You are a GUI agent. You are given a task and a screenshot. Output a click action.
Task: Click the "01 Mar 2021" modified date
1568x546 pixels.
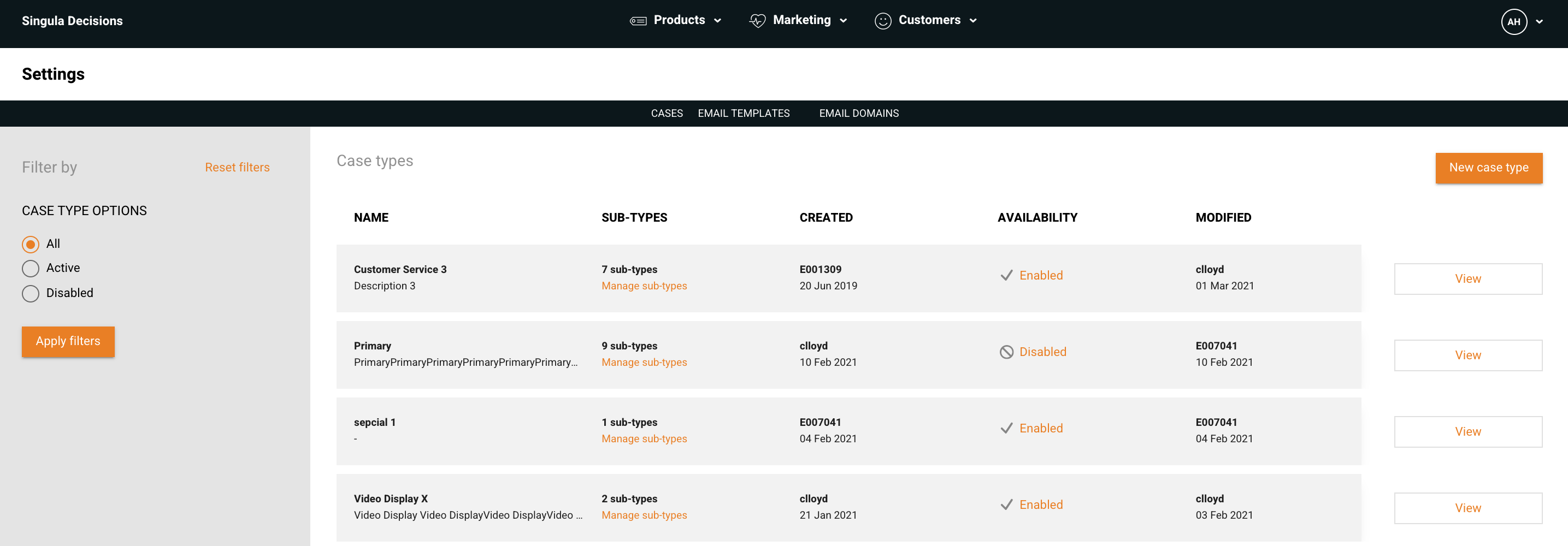[x=1224, y=286]
